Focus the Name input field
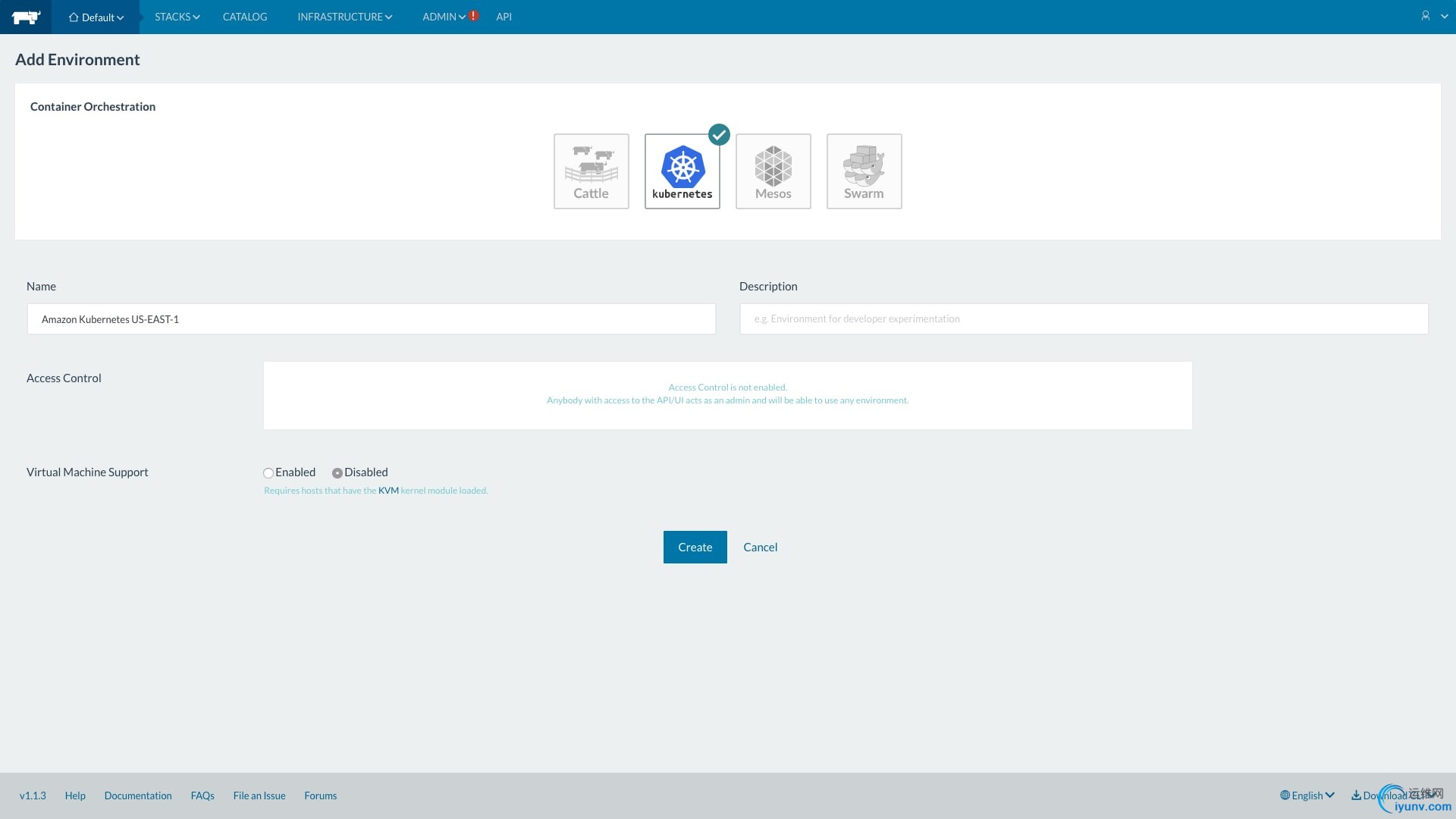Image resolution: width=1456 pixels, height=819 pixels. (372, 319)
